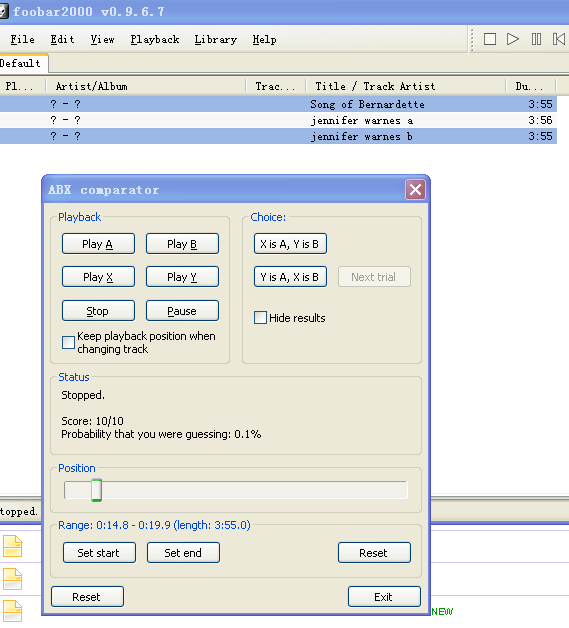Click the Play triangle icon in toolbar
569x628 pixels.
[x=513, y=39]
